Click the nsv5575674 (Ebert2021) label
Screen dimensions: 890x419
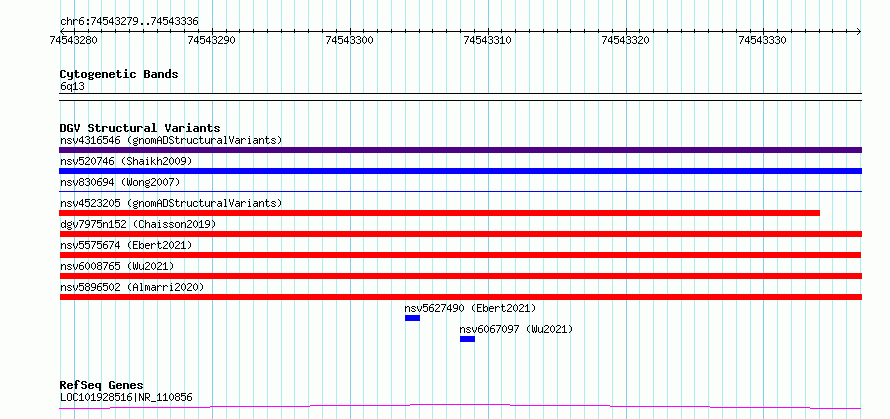click(x=126, y=245)
